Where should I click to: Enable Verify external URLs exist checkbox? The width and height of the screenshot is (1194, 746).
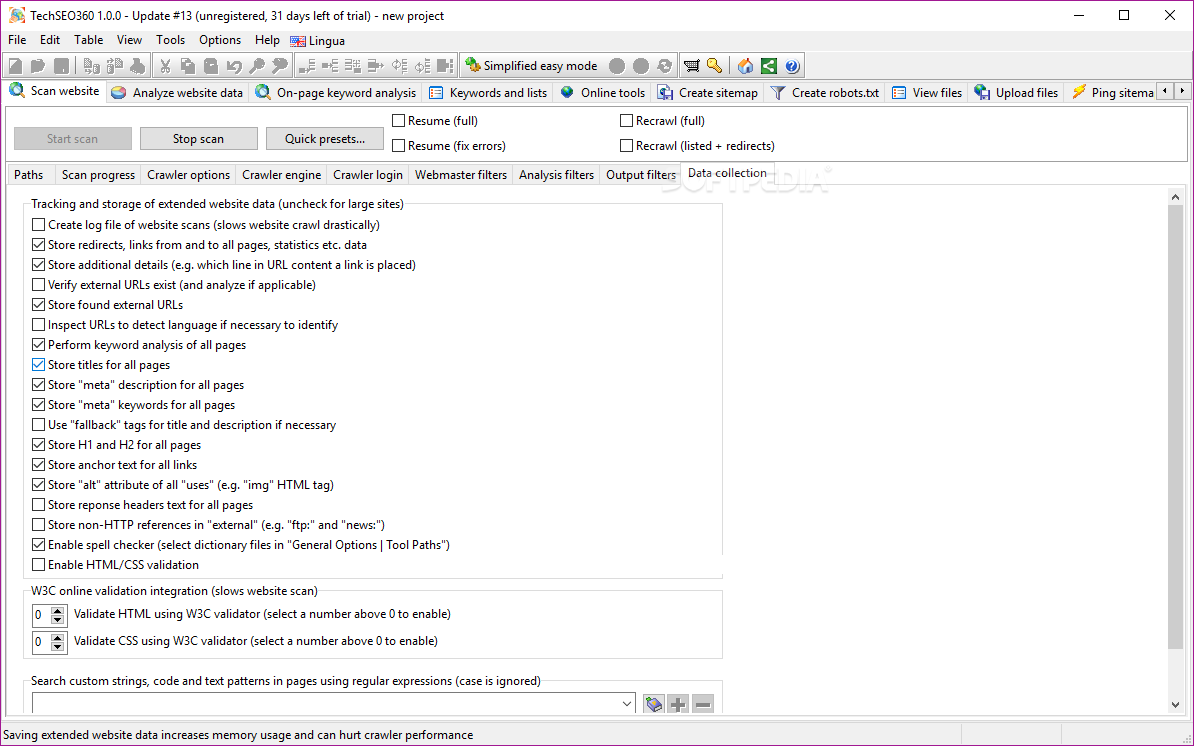tap(39, 285)
